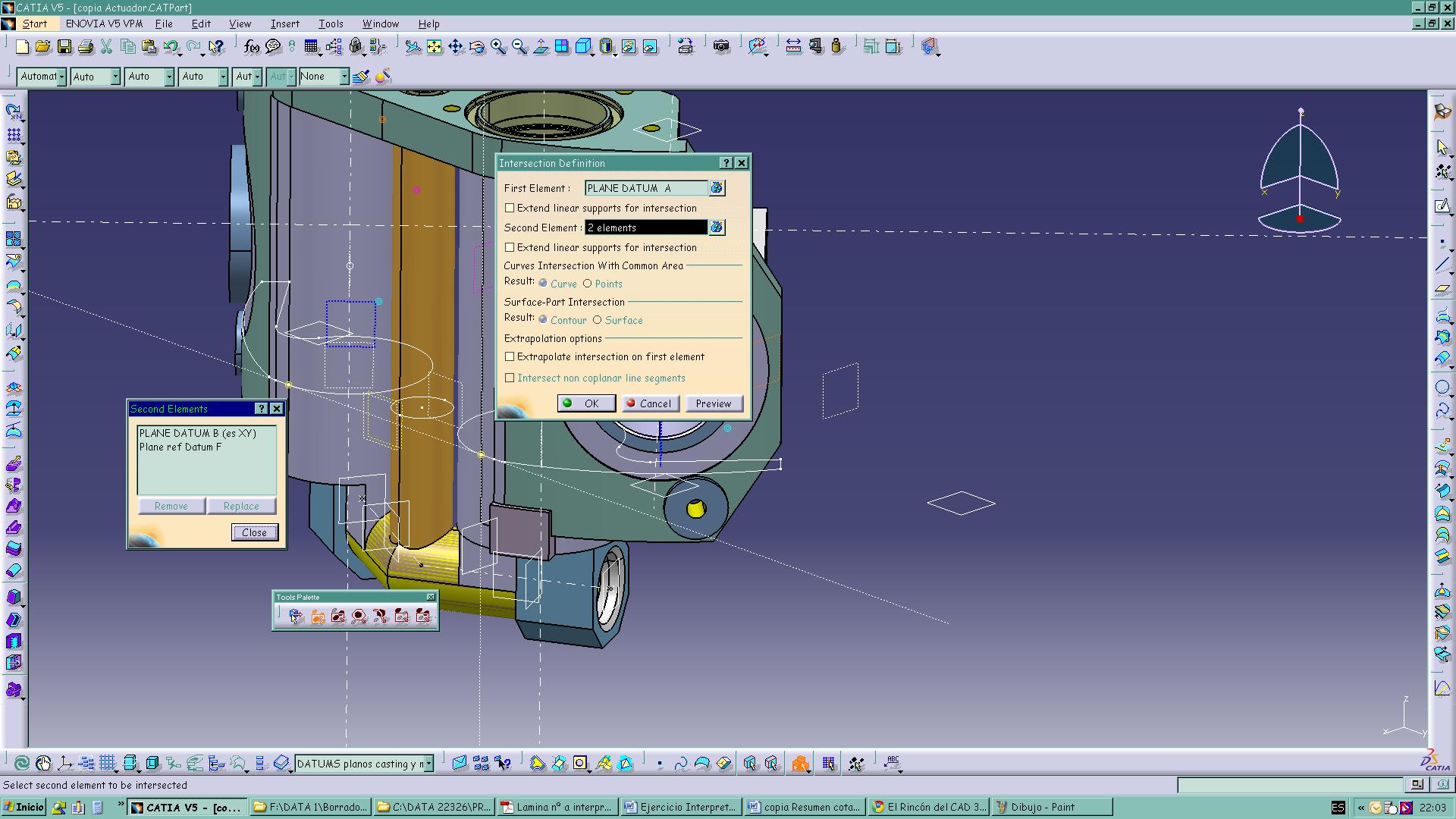Click the Grid icon in bottom toolbar
Screen dimensions: 1456x819
108,763
